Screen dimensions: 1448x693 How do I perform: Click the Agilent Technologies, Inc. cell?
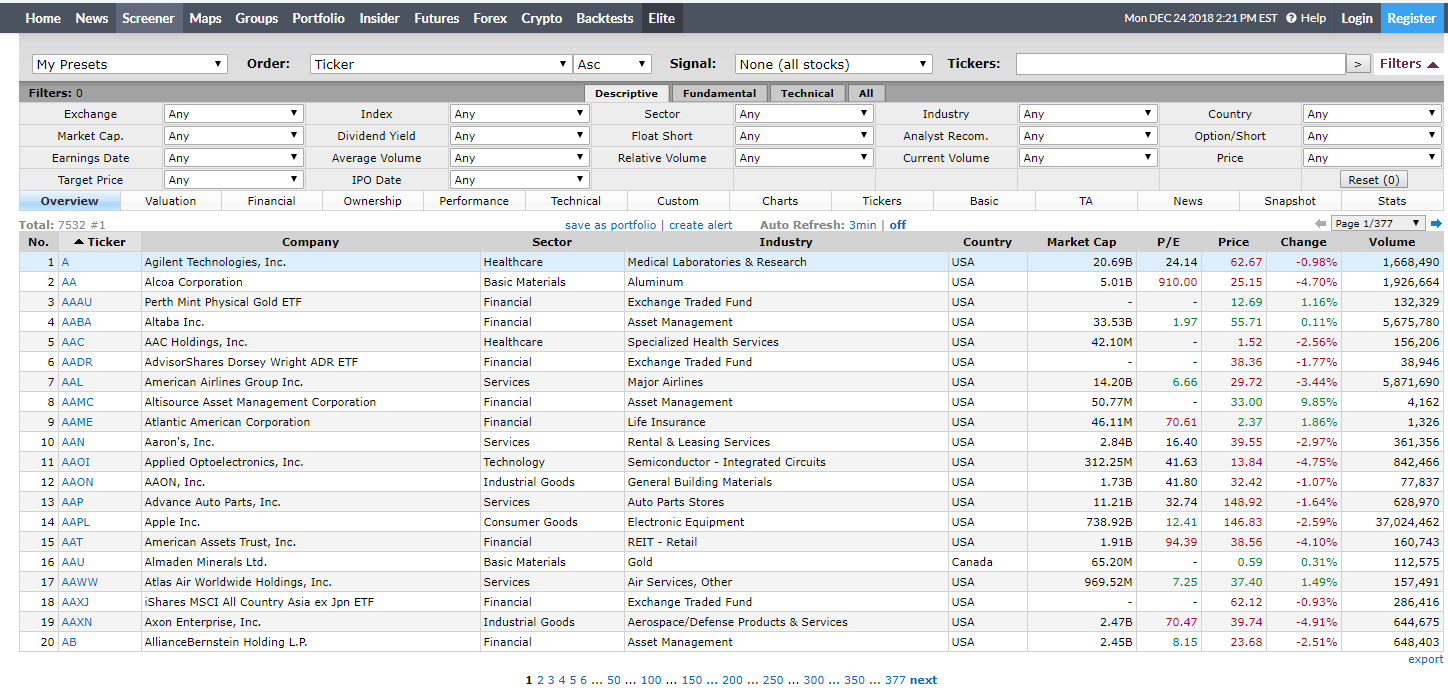click(311, 262)
